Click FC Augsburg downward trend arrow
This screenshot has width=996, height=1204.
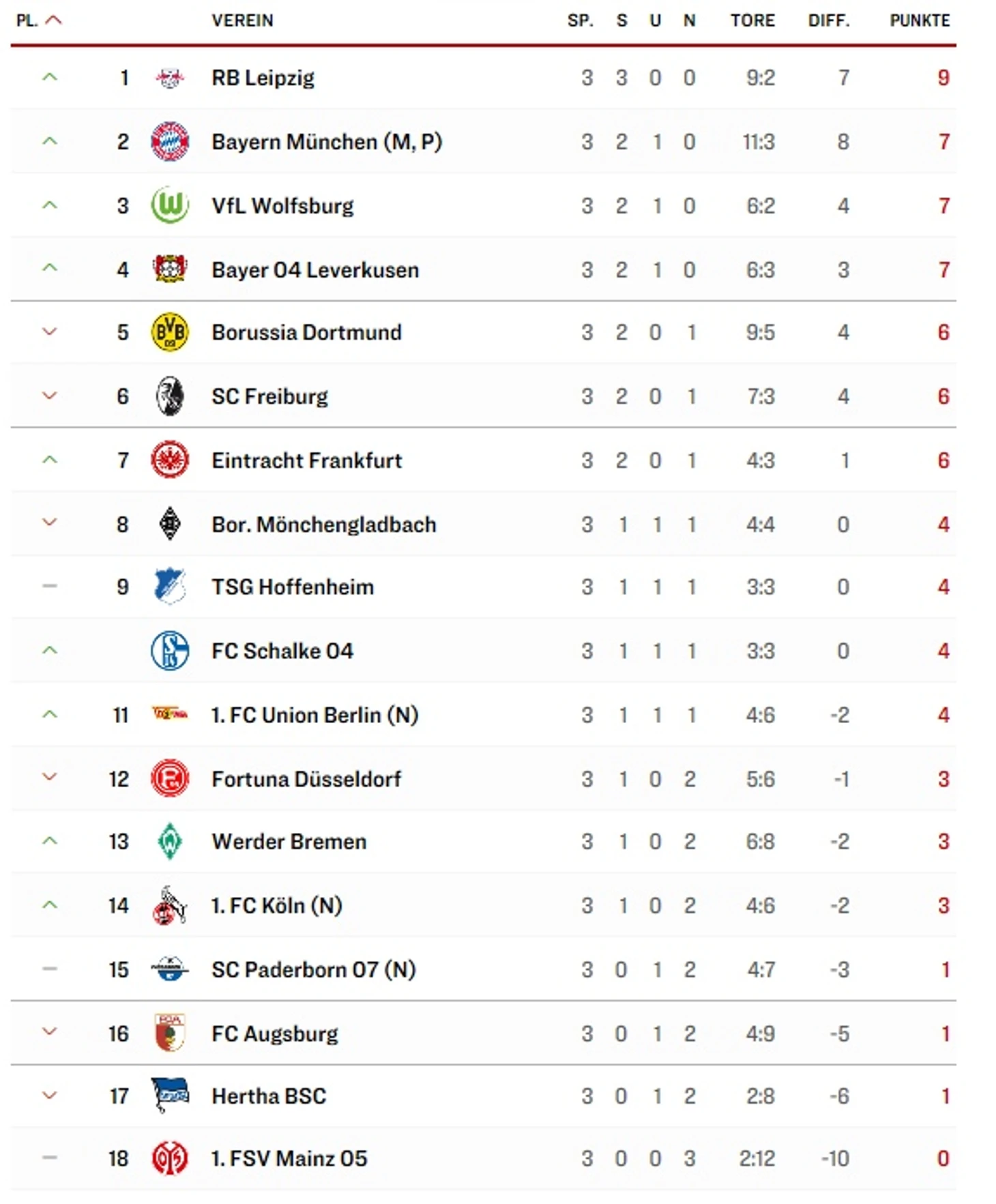coord(49,1031)
